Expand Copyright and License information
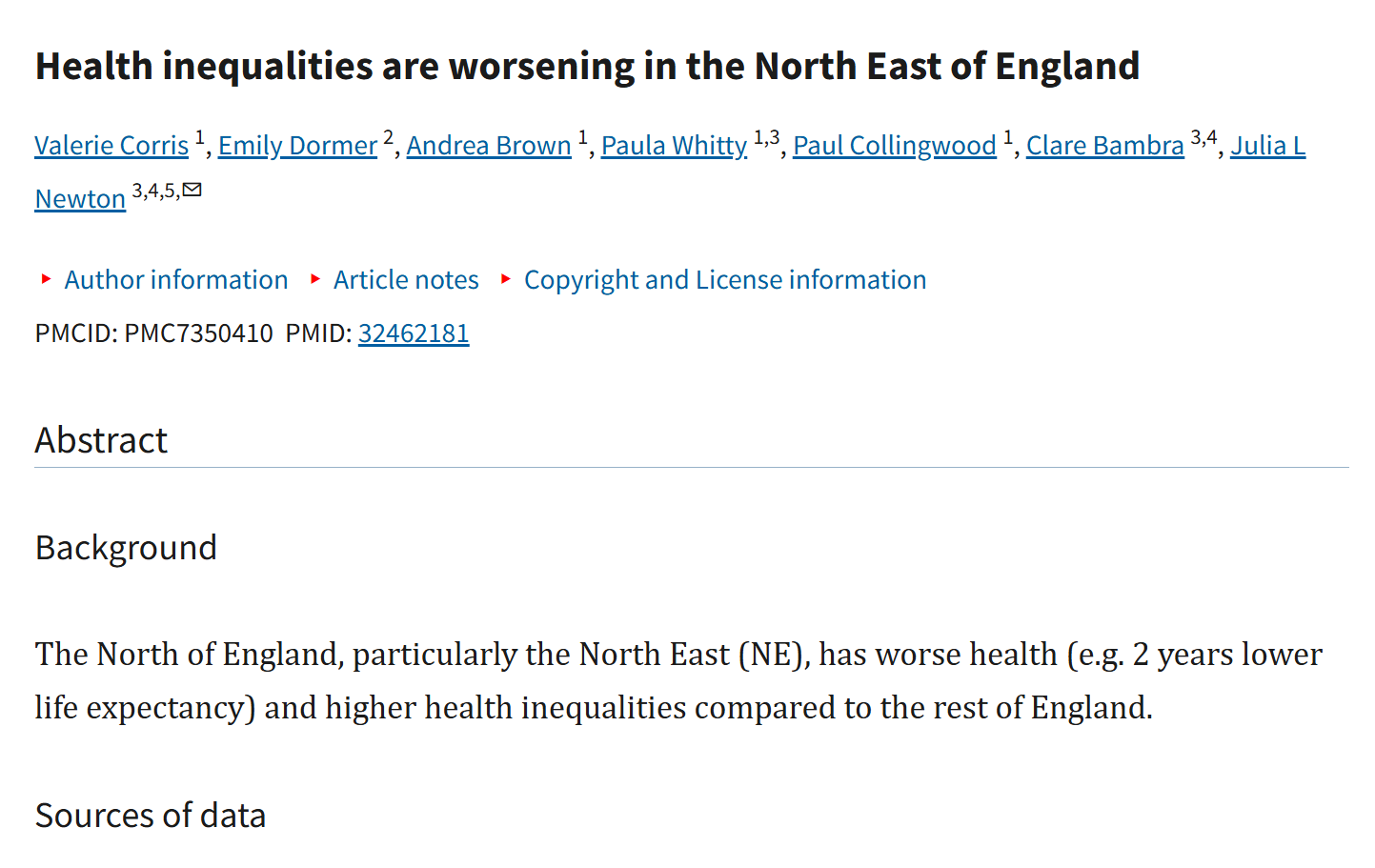Viewport: 1375px width, 868px height. (714, 279)
